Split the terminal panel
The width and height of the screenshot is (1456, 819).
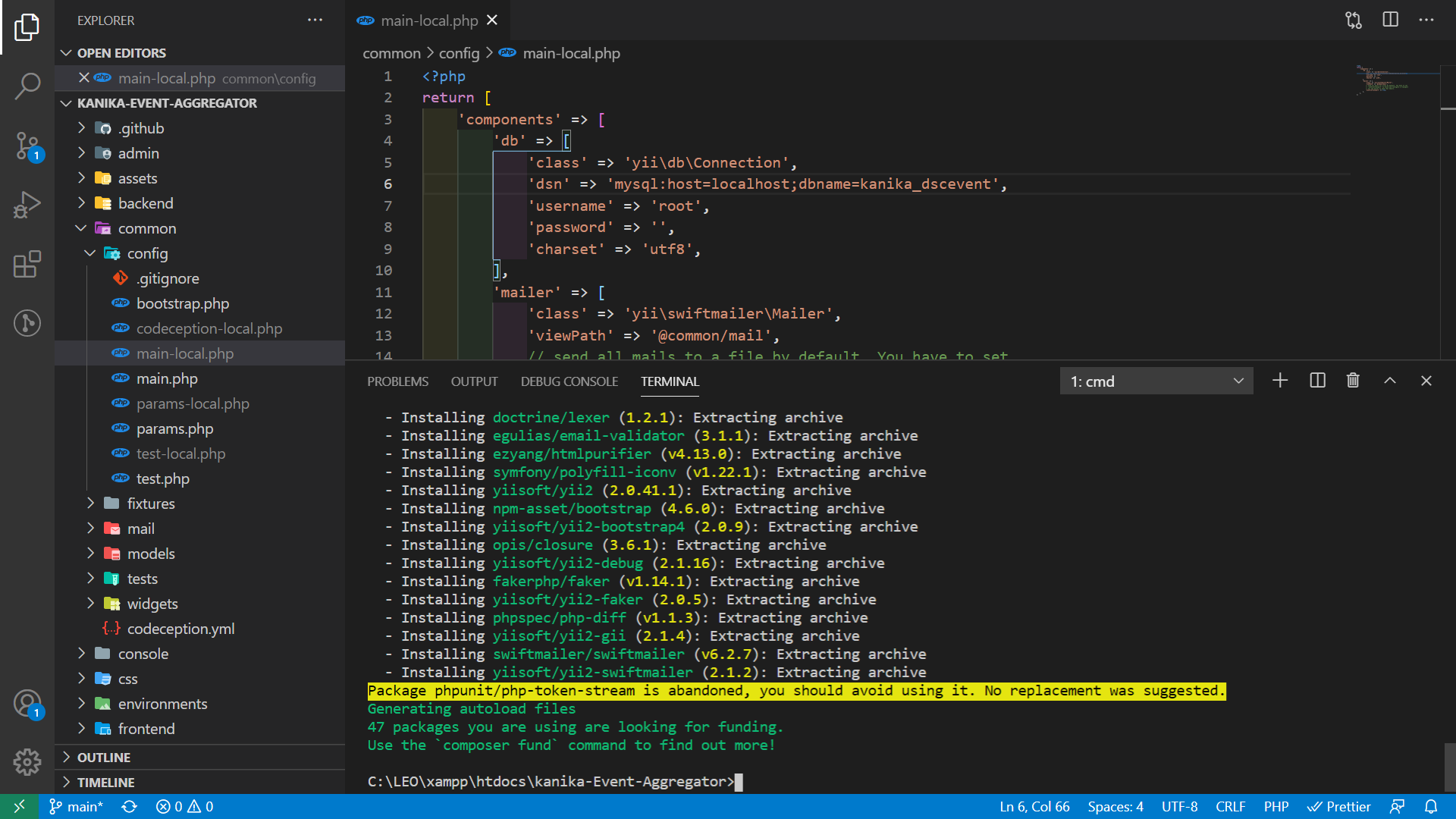tap(1317, 381)
